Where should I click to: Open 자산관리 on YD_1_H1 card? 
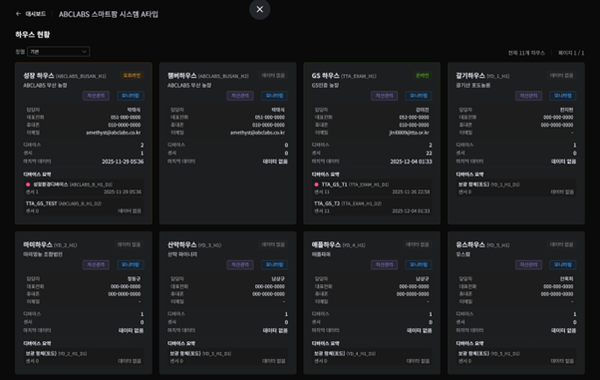tap(529, 96)
